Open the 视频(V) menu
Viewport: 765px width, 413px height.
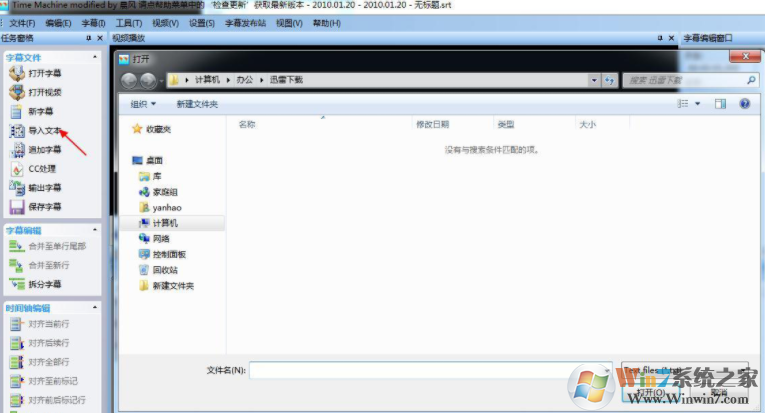pyautogui.click(x=165, y=23)
